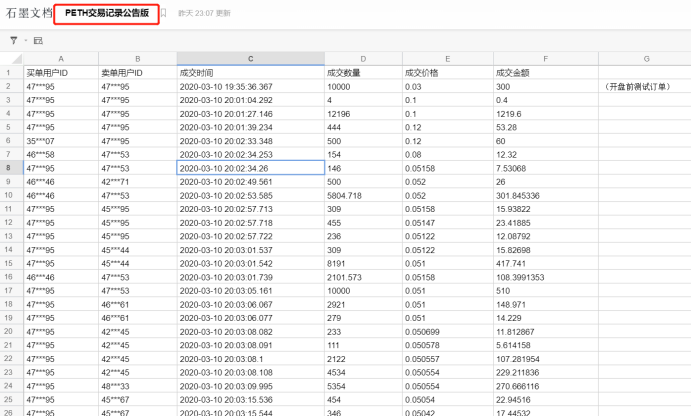Click the quantity cell 8191

coord(363,263)
